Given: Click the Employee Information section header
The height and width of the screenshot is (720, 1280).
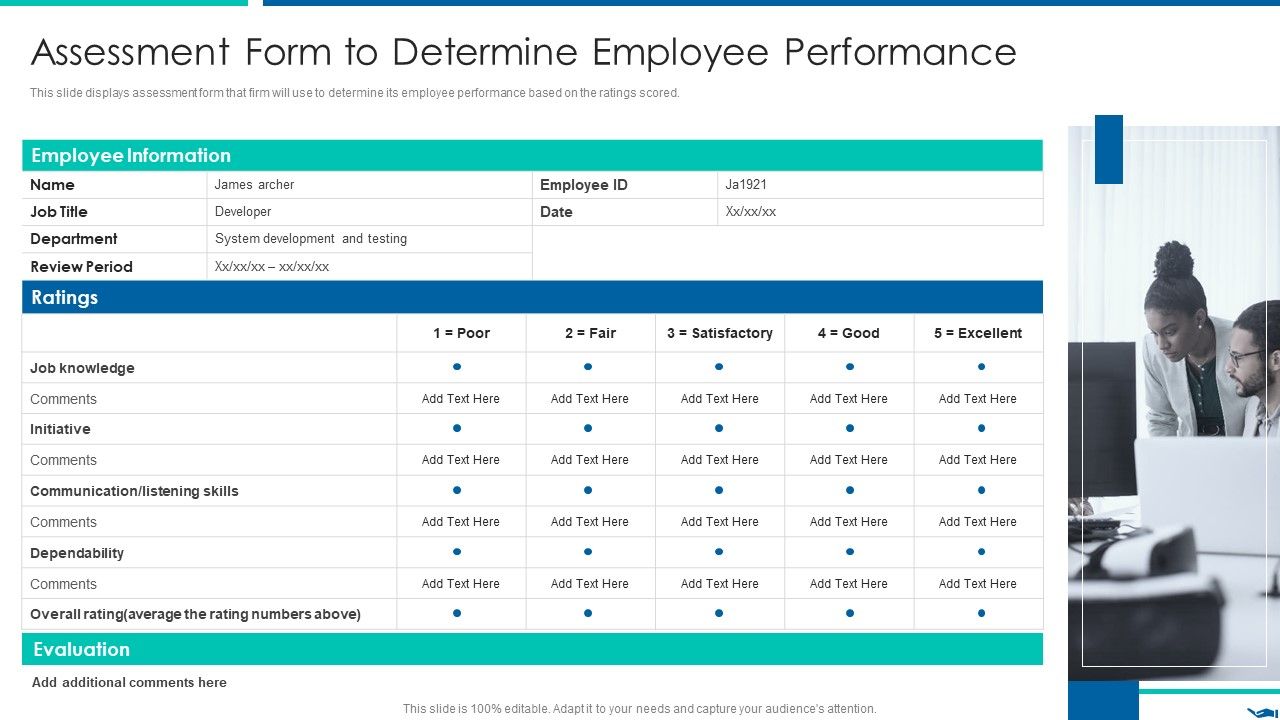Looking at the screenshot, I should (532, 155).
